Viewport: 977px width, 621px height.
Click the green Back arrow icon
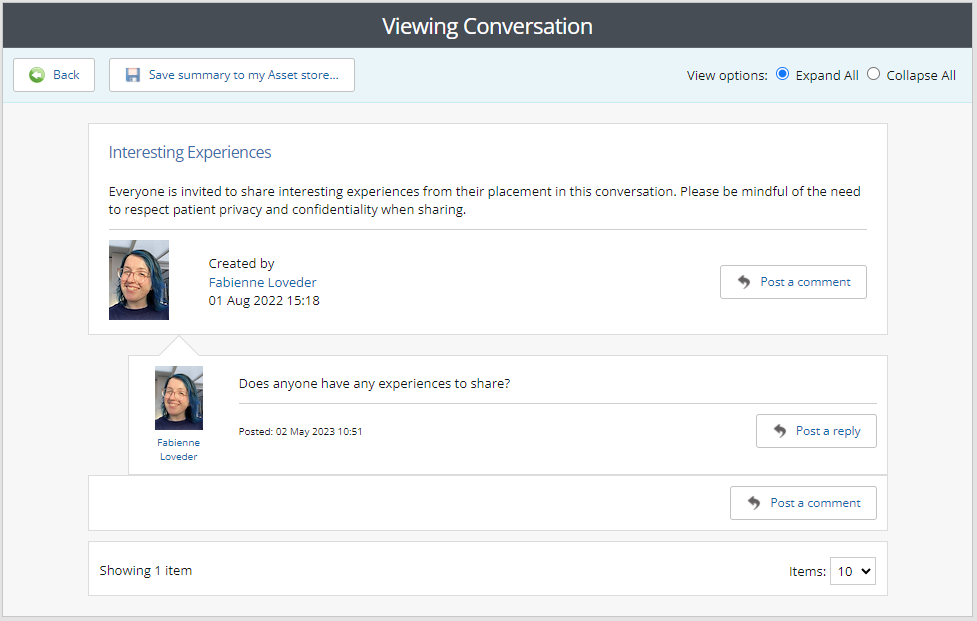37,75
